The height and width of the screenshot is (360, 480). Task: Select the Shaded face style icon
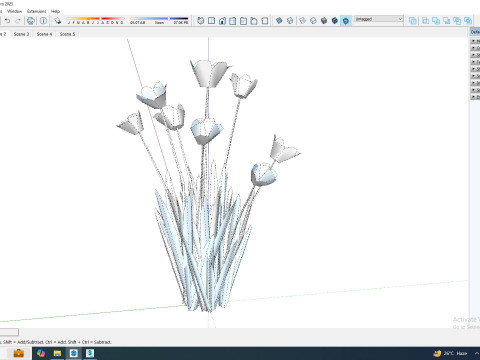pos(324,21)
